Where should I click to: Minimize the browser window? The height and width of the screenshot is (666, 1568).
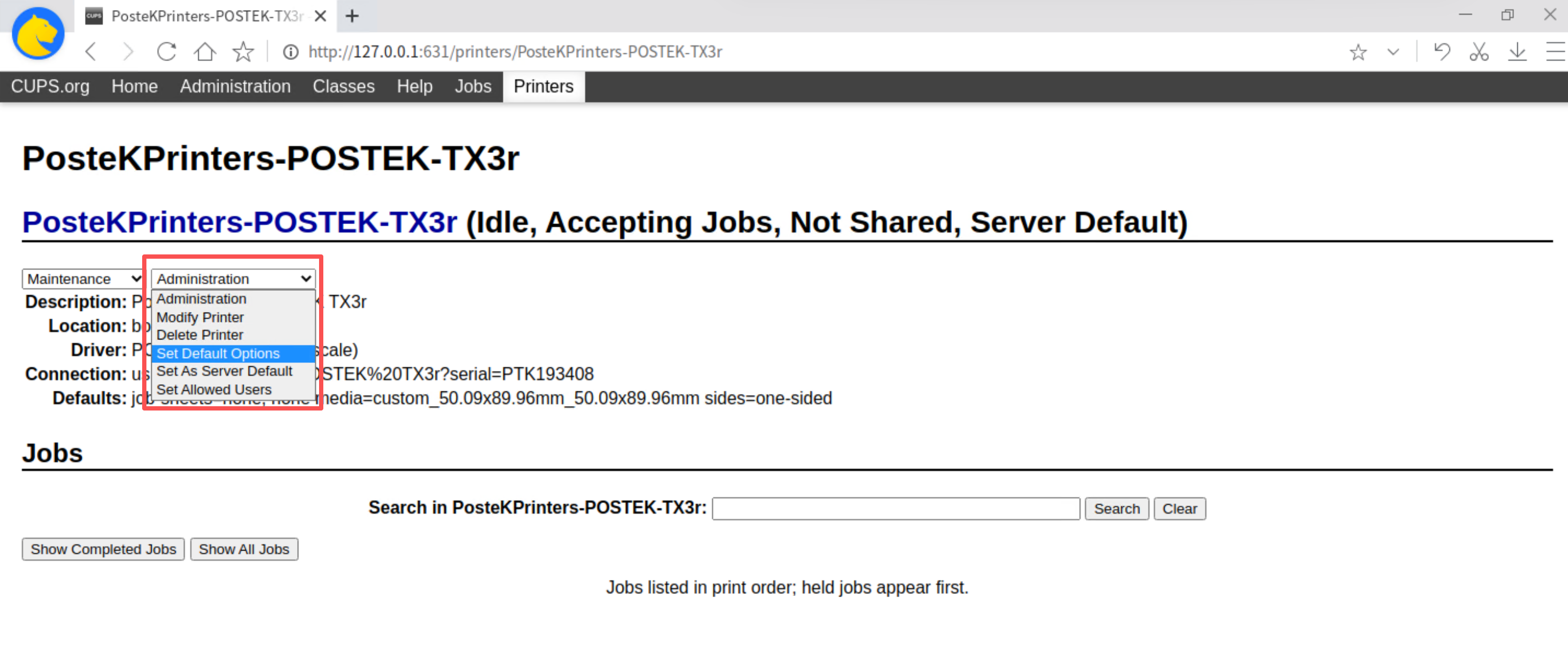point(1465,14)
